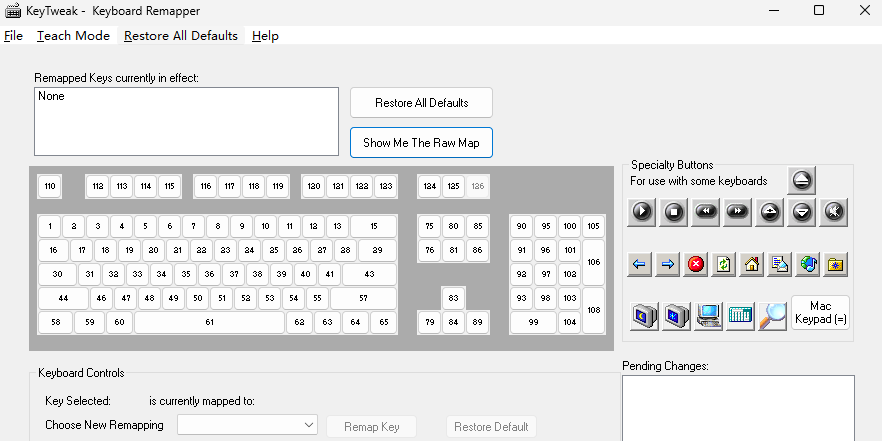
Task: Select wide keyboard key 43
Action: coord(370,274)
